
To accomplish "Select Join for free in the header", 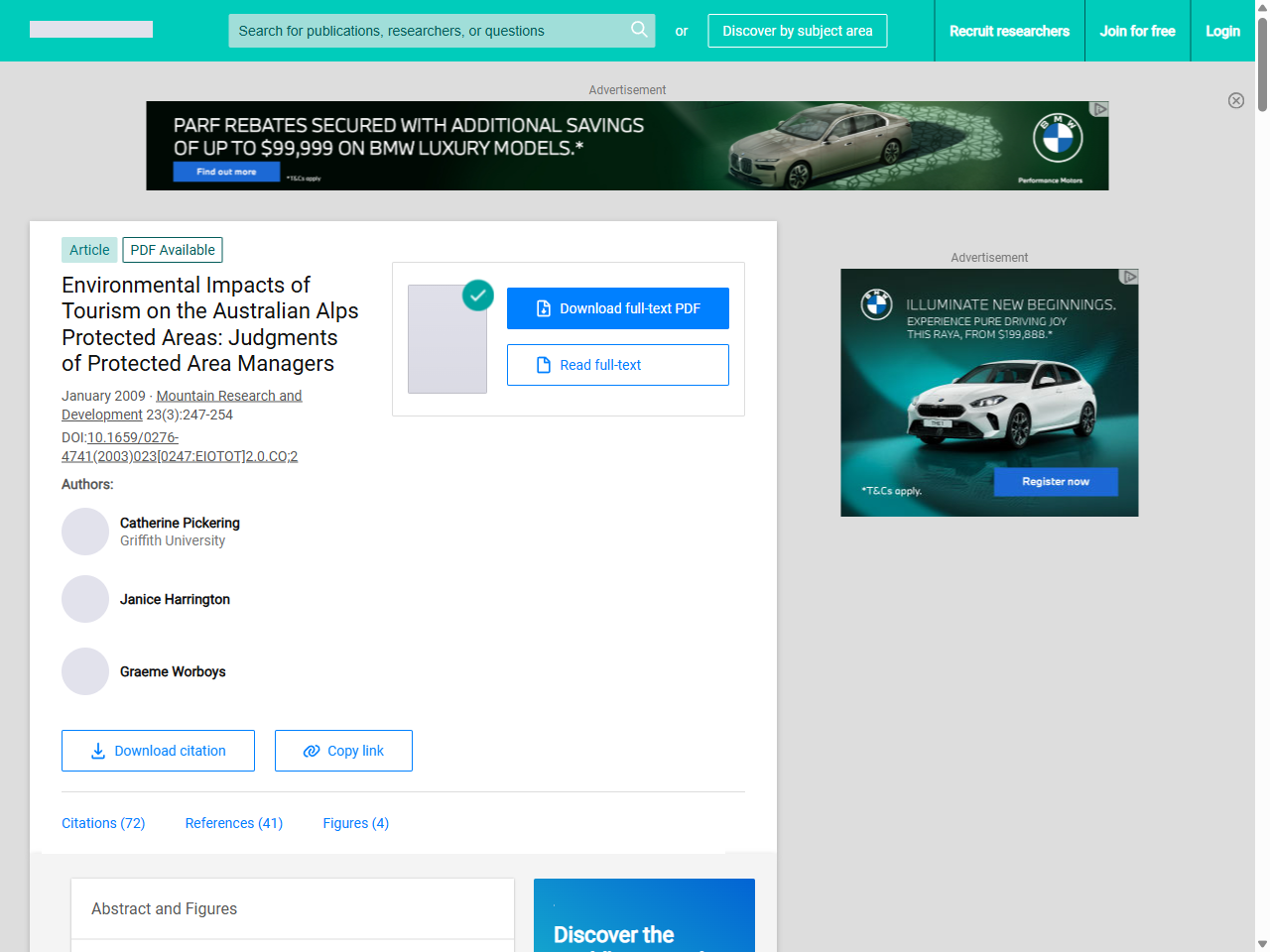I will click(x=1137, y=31).
